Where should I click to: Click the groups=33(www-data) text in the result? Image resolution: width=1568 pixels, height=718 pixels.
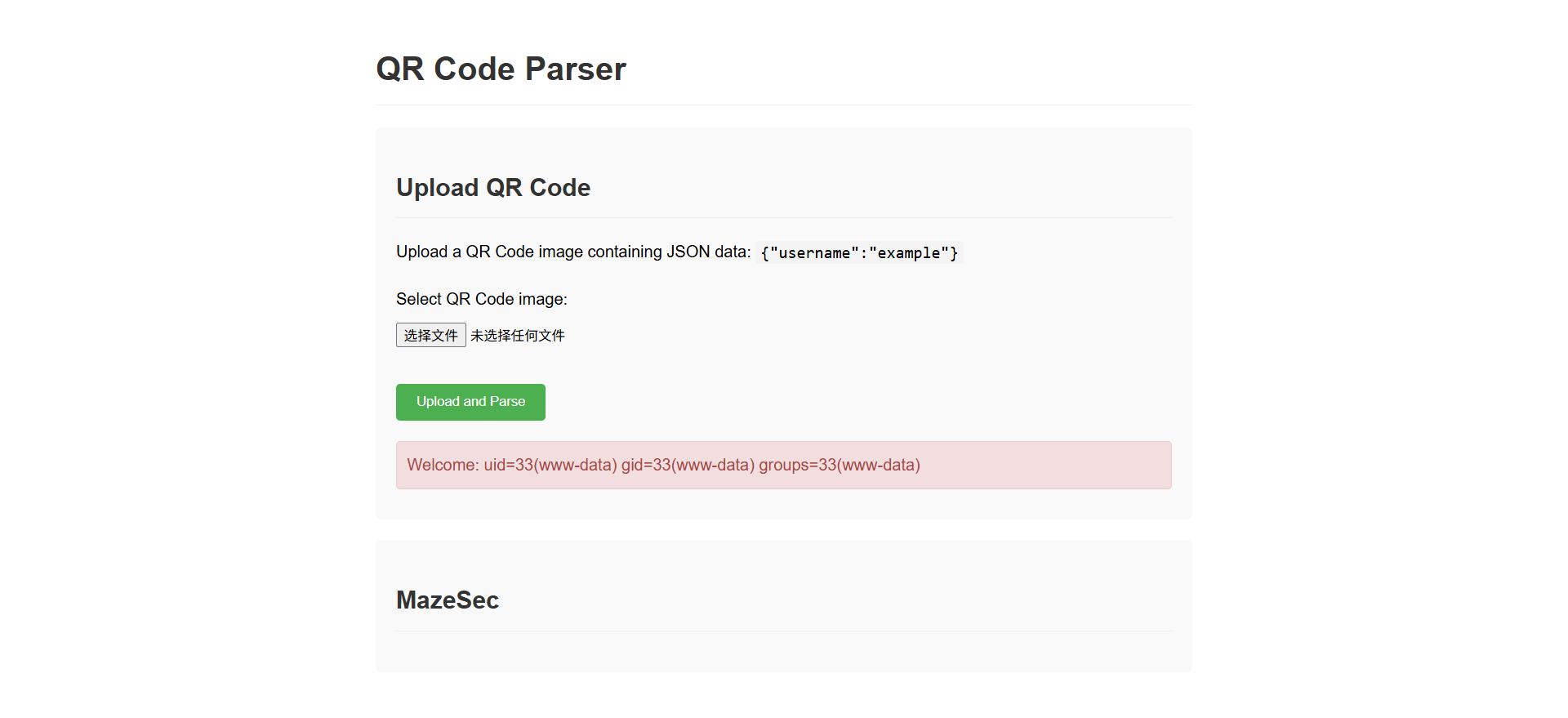point(839,465)
